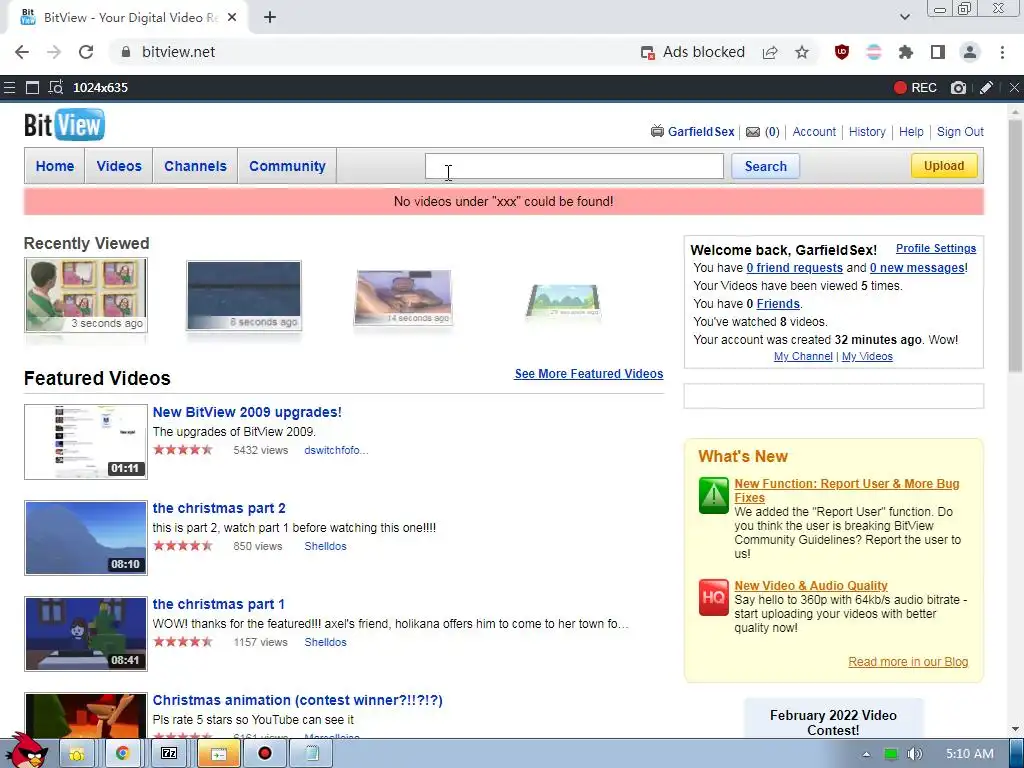Screen dimensions: 1024x768
Task: Click the REC record button
Action: coord(915,88)
